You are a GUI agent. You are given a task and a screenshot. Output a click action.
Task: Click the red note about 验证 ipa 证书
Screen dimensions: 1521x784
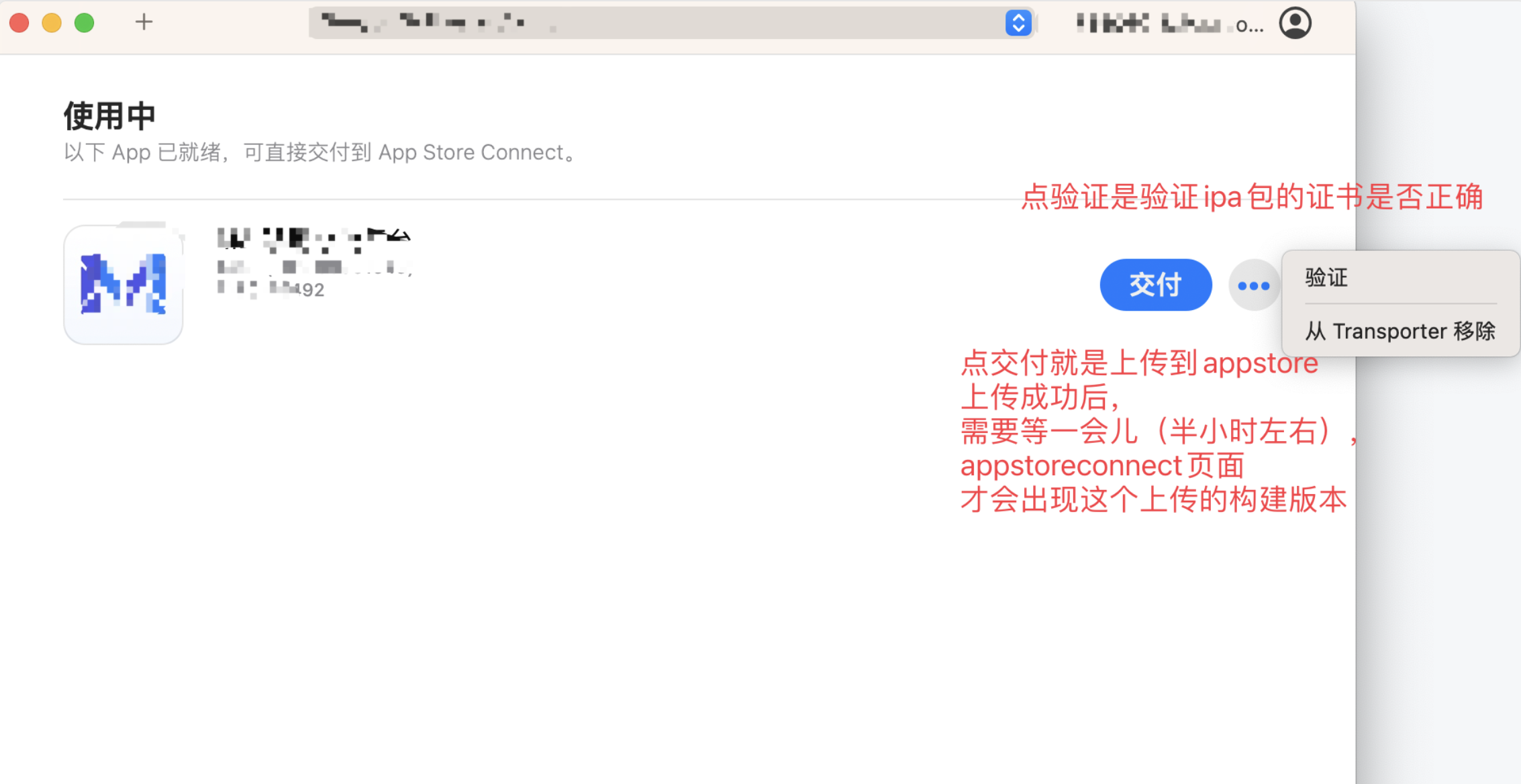[1252, 197]
